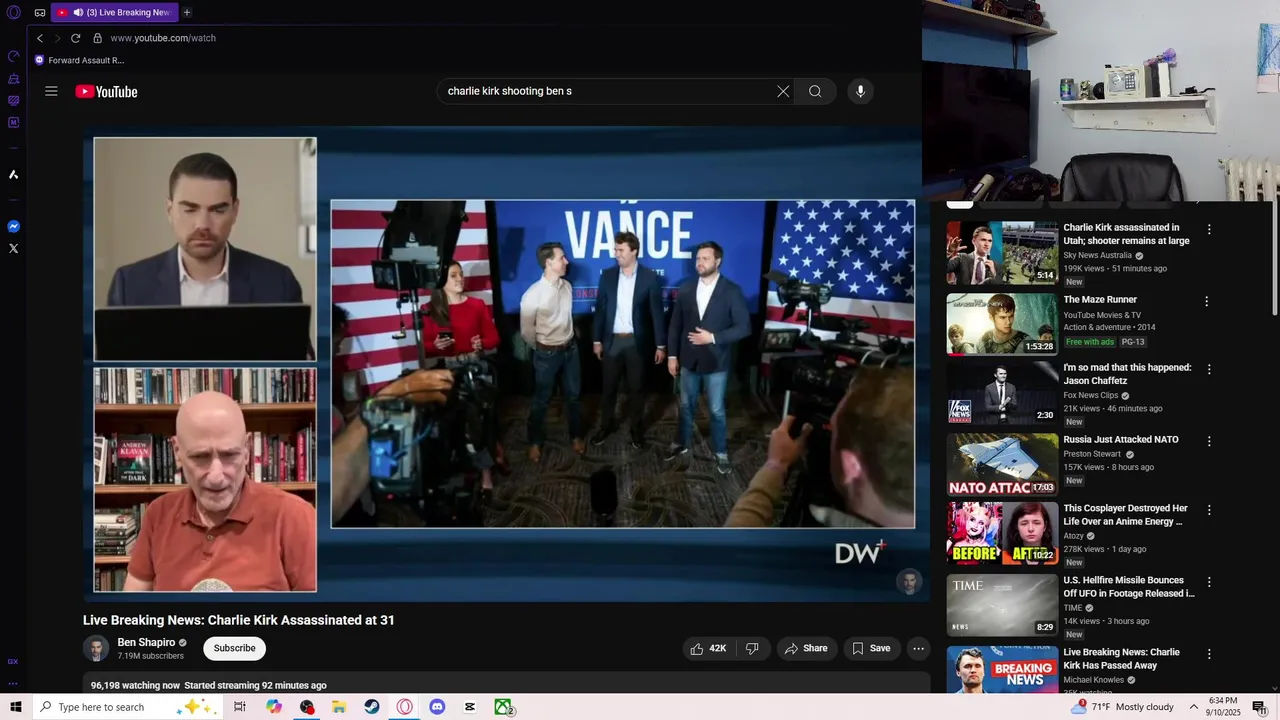Image resolution: width=1280 pixels, height=720 pixels.
Task: Open GX Control speedometer in sidebar
Action: (13, 56)
